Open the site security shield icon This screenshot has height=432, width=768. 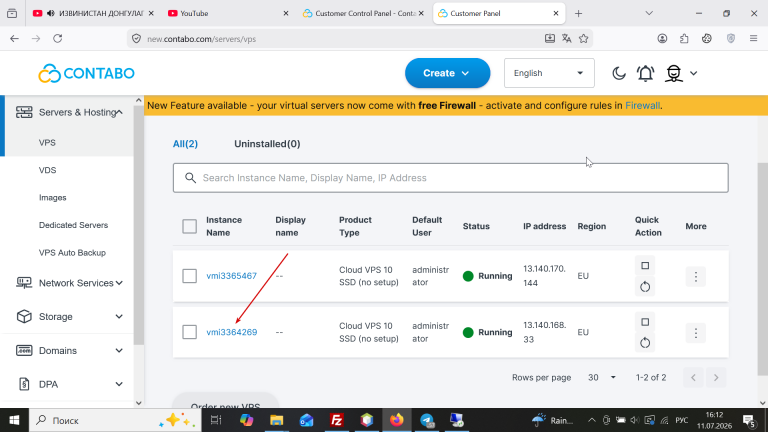(137, 39)
